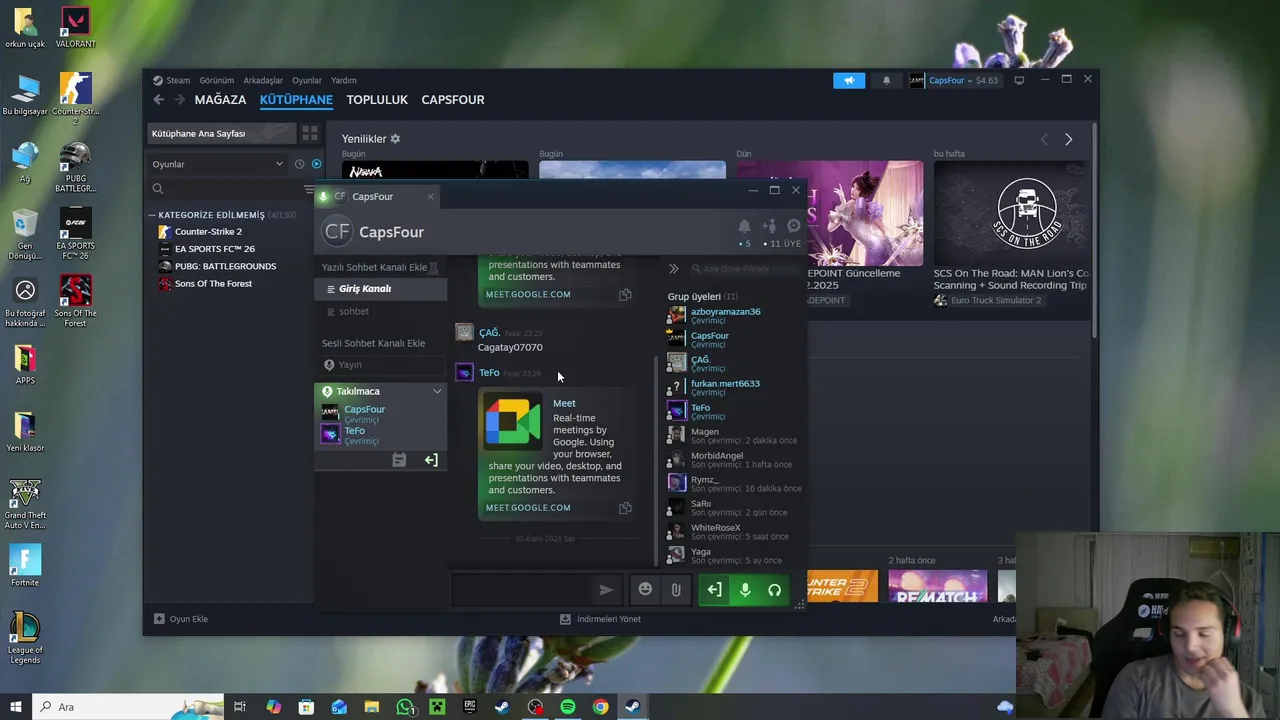Sort library by recent activity clock icon
Viewport: 1280px width, 720px height.
pos(299,164)
